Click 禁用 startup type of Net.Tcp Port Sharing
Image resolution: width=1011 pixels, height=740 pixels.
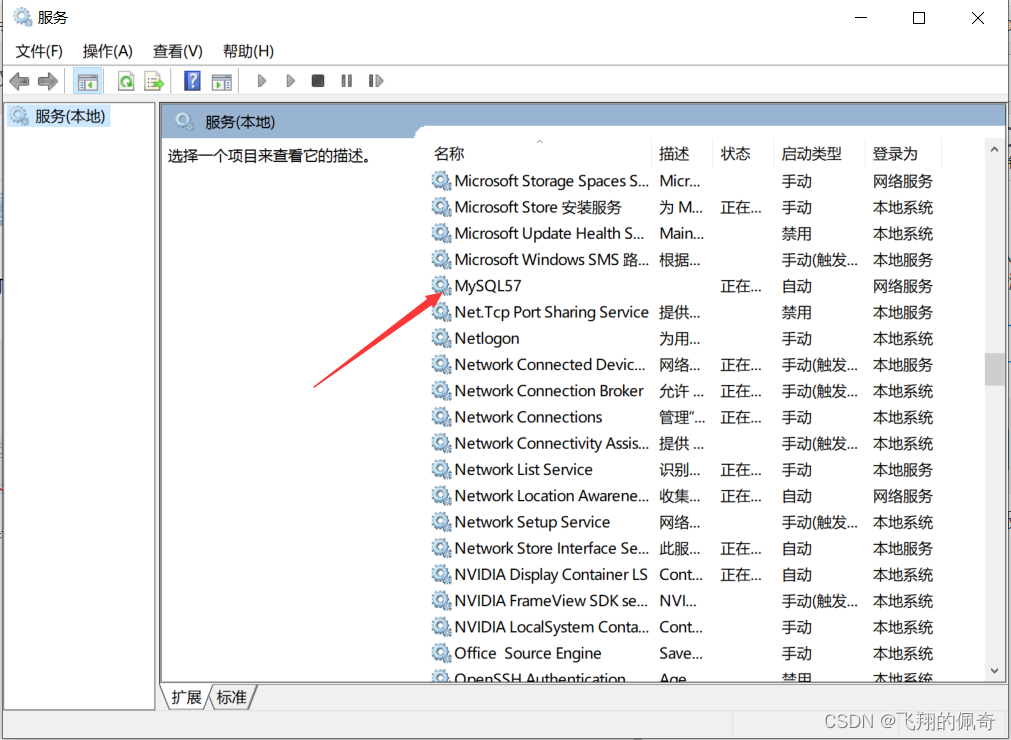[x=797, y=313]
